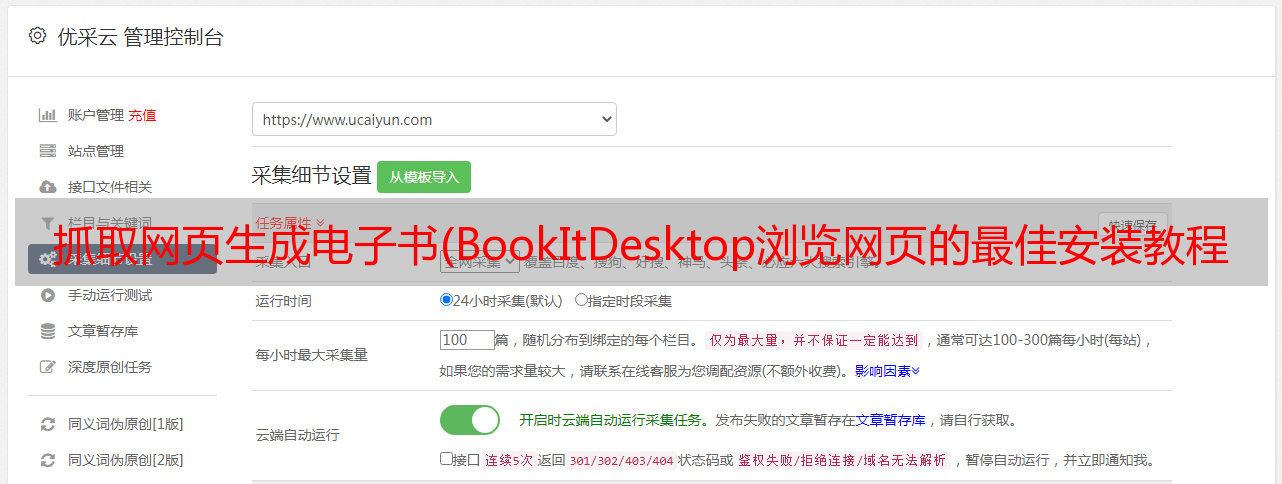
Task: Open 接口文件相关 in the sidebar
Action: click(110, 187)
